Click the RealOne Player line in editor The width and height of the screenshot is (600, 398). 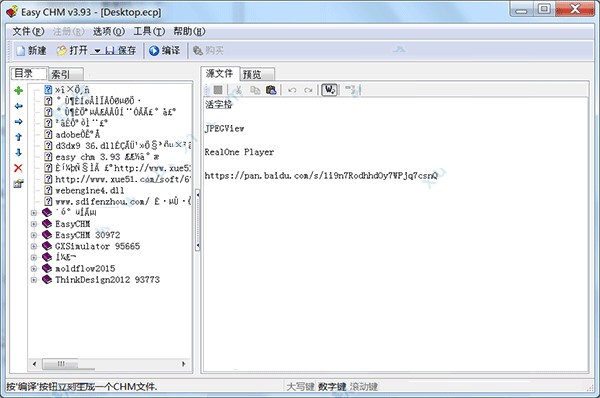click(239, 152)
